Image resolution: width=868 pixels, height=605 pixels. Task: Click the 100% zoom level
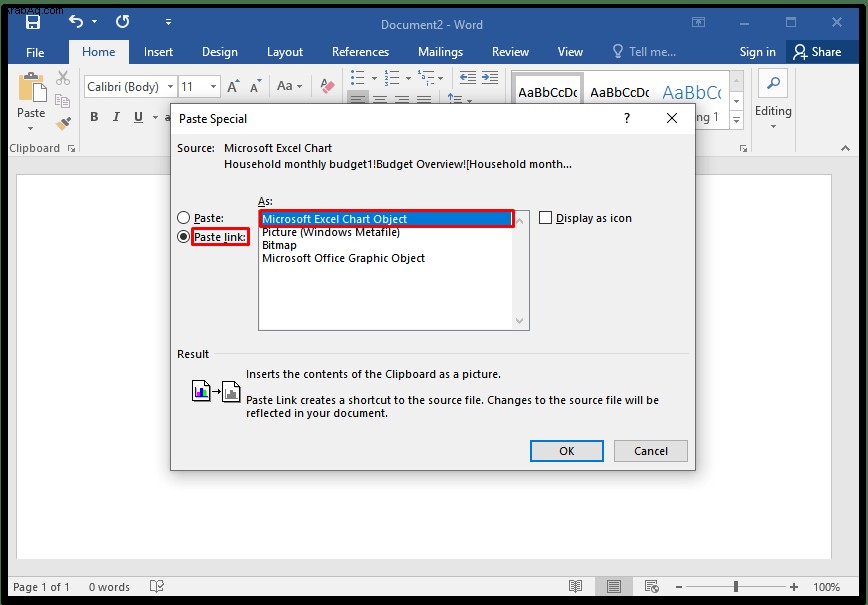826,587
